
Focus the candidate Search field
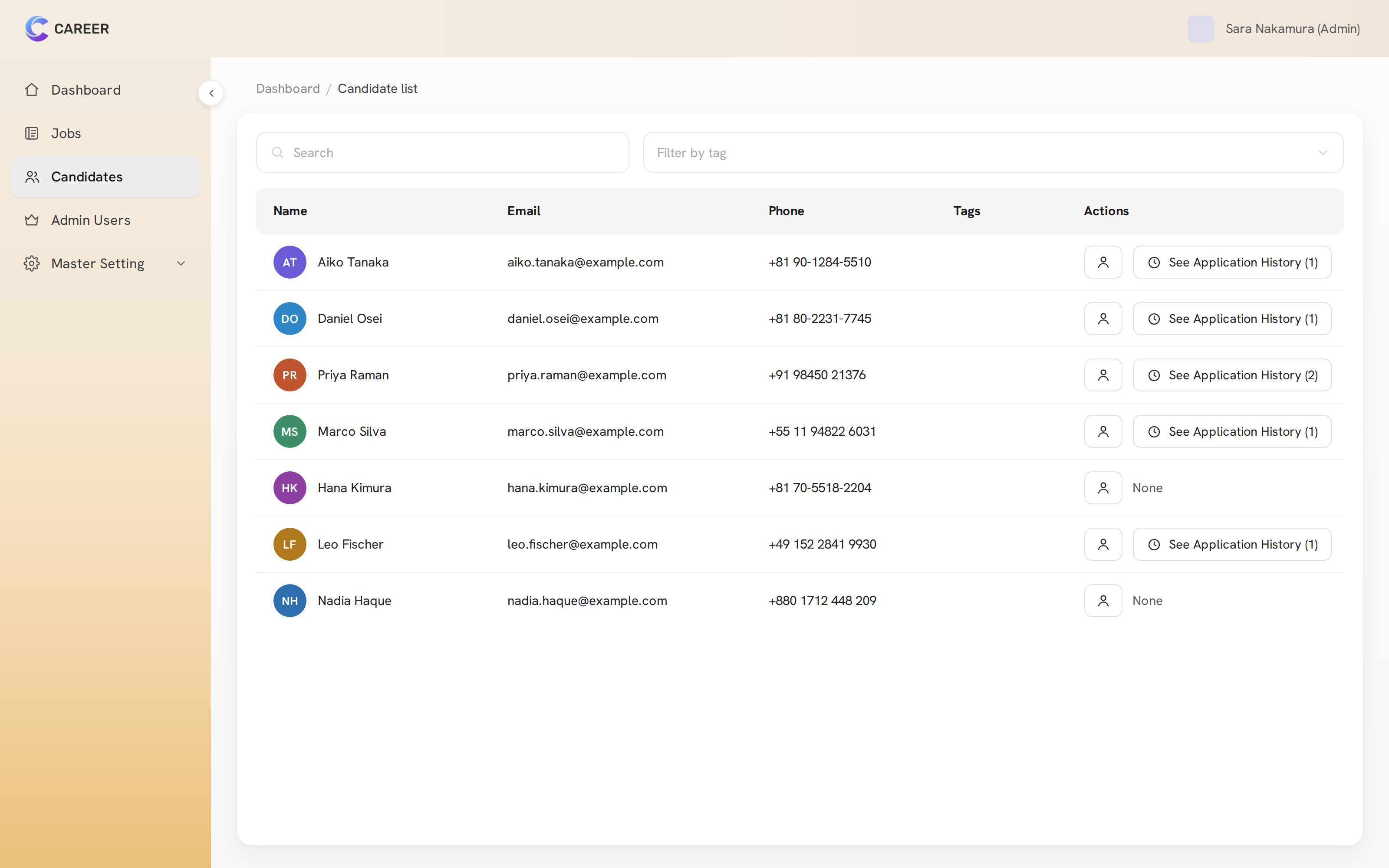pos(443,152)
